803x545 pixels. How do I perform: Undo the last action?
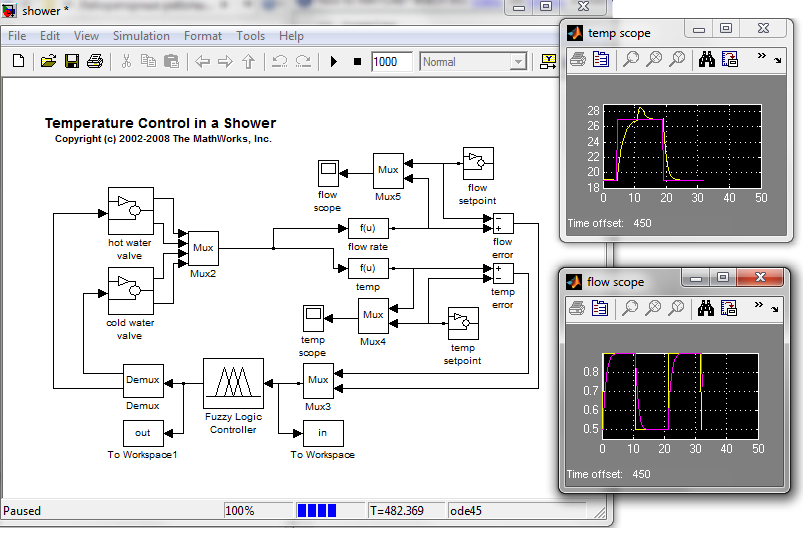coord(280,61)
